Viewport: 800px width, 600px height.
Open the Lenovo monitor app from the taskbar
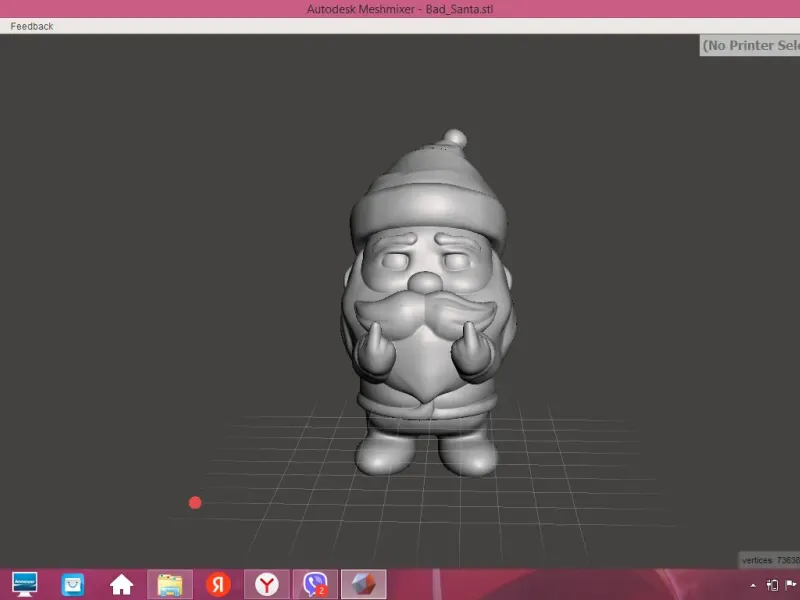pos(24,584)
